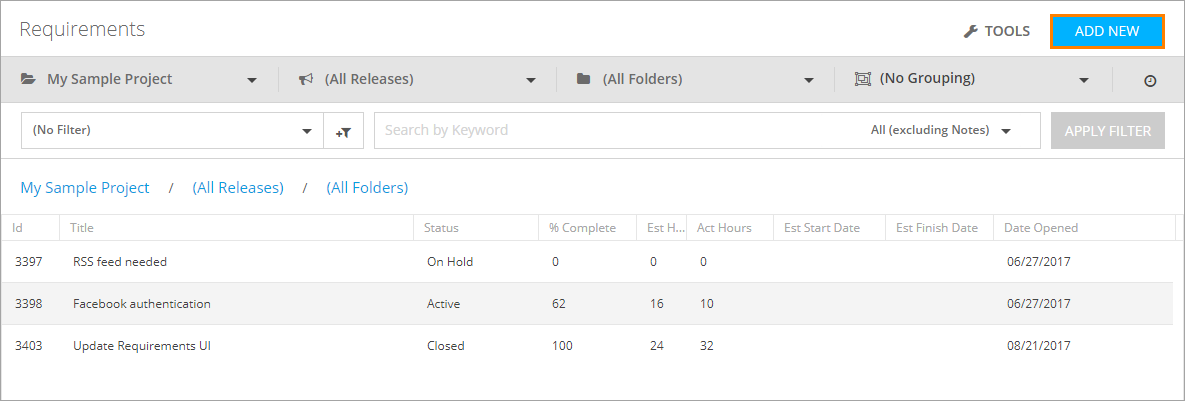1185x401 pixels.
Task: Select the Facebook authentication requirement row
Action: coord(142,304)
